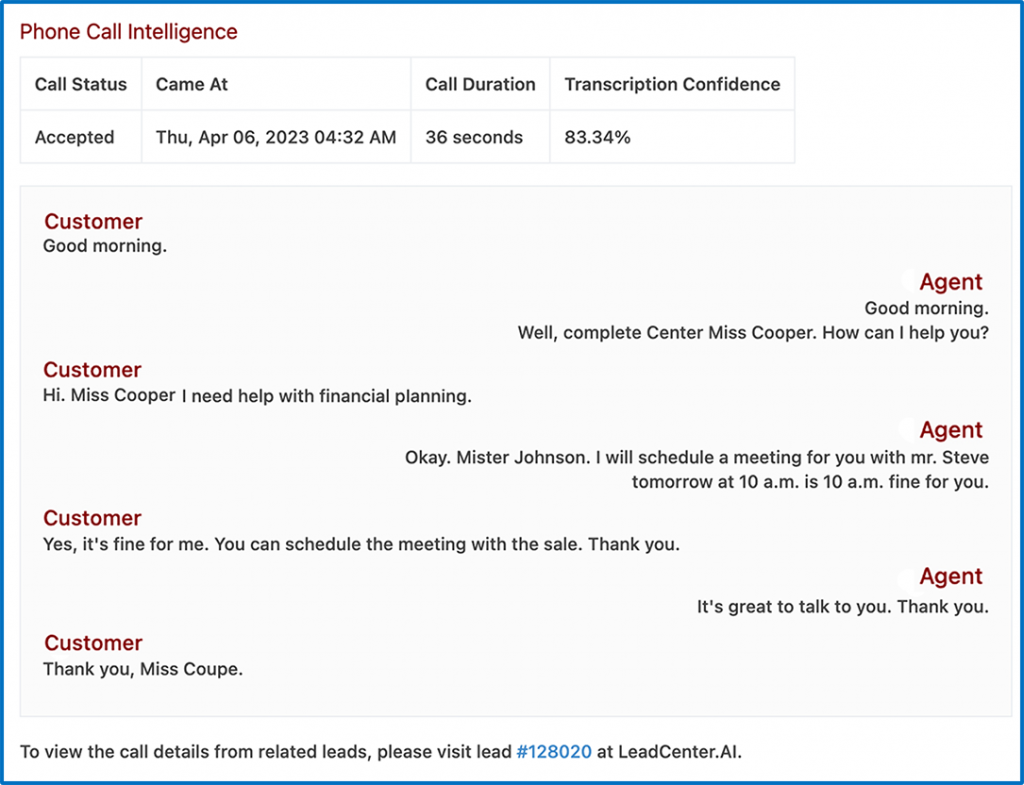
Task: Click the Transcription Confidence header
Action: pyautogui.click(x=673, y=84)
